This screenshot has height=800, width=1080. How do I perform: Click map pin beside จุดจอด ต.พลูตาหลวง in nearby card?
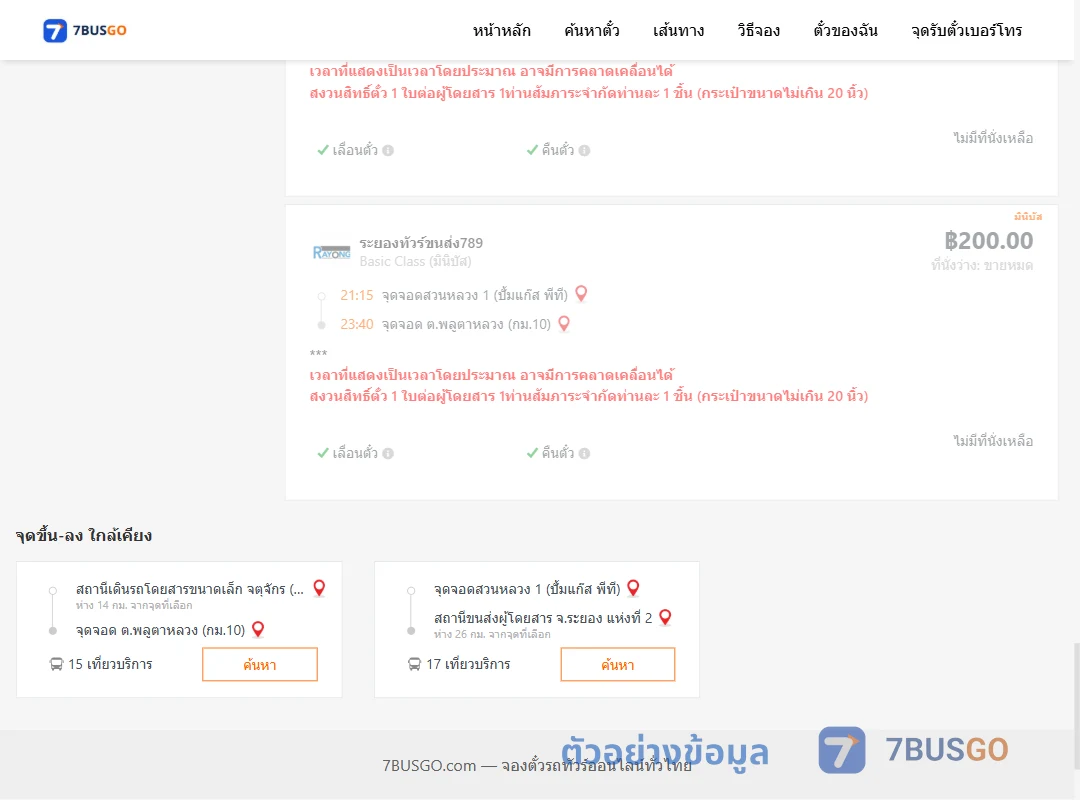pyautogui.click(x=258, y=629)
